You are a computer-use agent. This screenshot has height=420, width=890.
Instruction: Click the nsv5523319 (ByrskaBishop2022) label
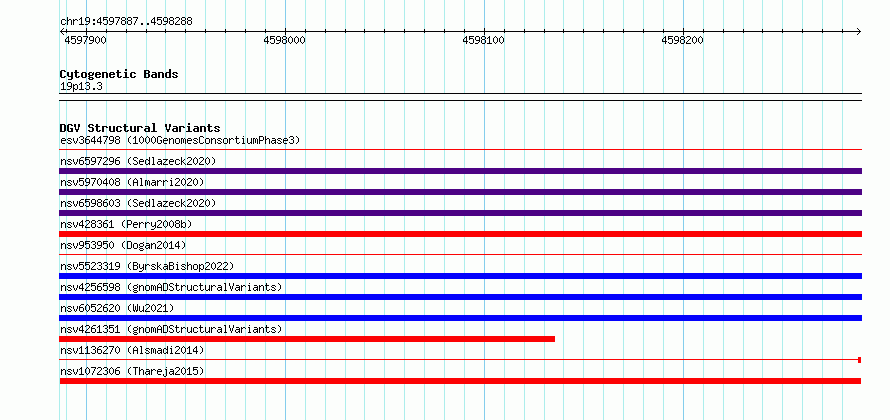[x=147, y=266]
